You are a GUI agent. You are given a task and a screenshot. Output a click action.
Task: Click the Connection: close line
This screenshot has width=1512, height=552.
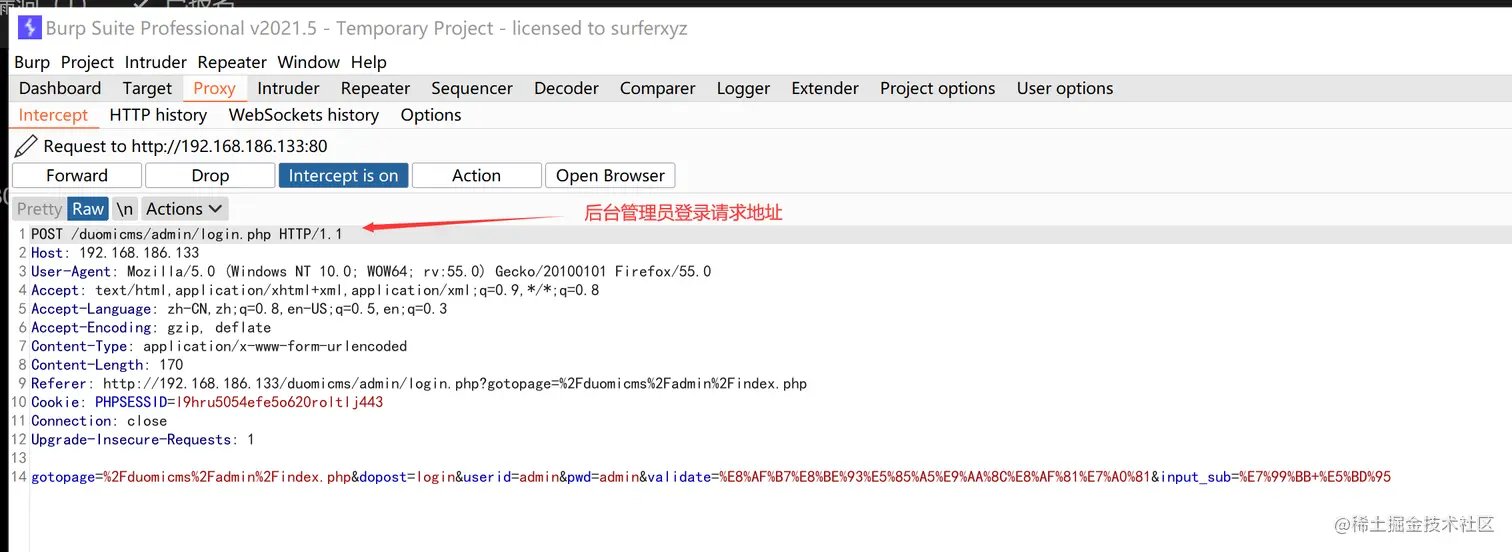pos(99,421)
